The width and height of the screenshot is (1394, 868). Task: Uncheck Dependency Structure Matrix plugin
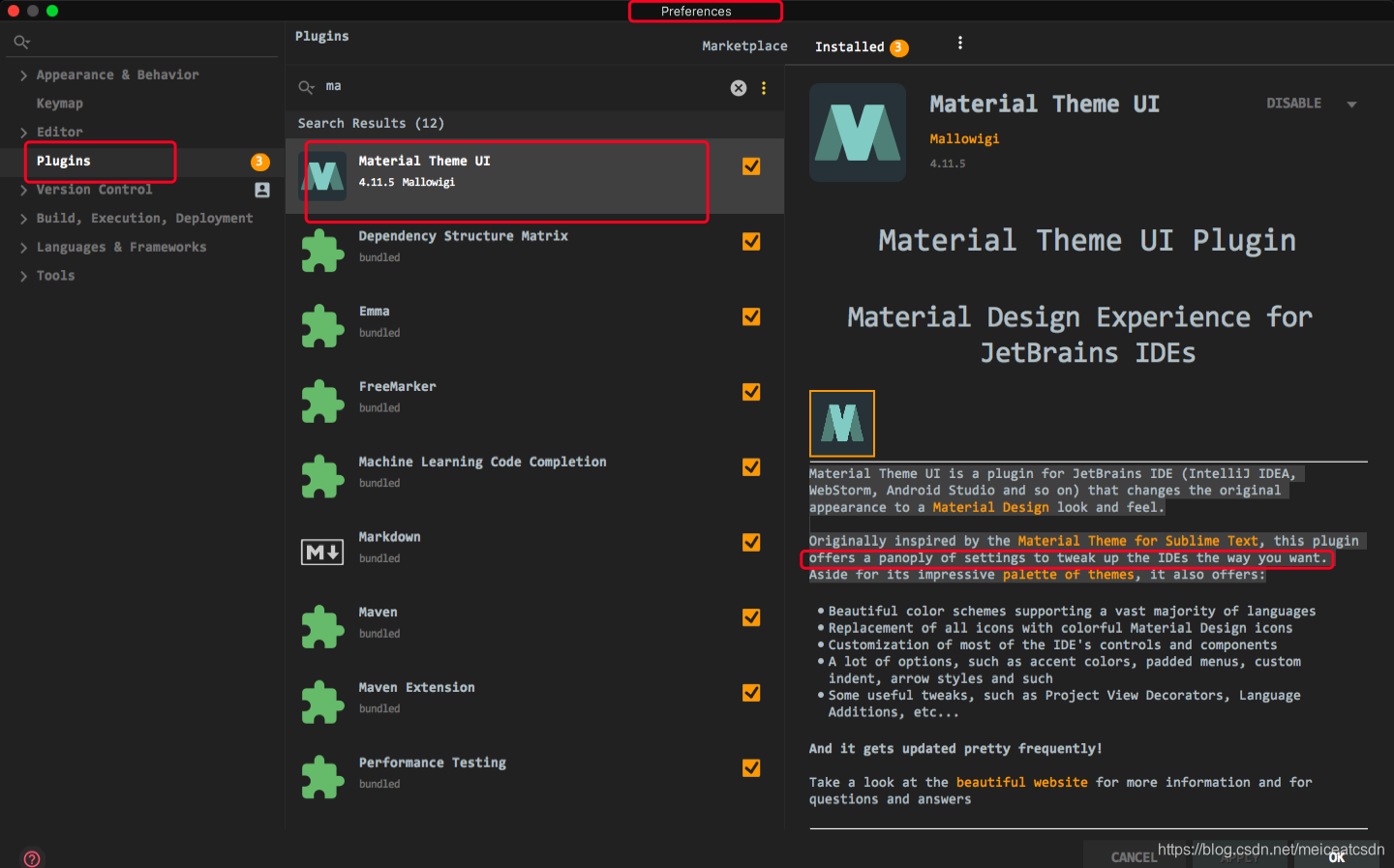click(751, 242)
